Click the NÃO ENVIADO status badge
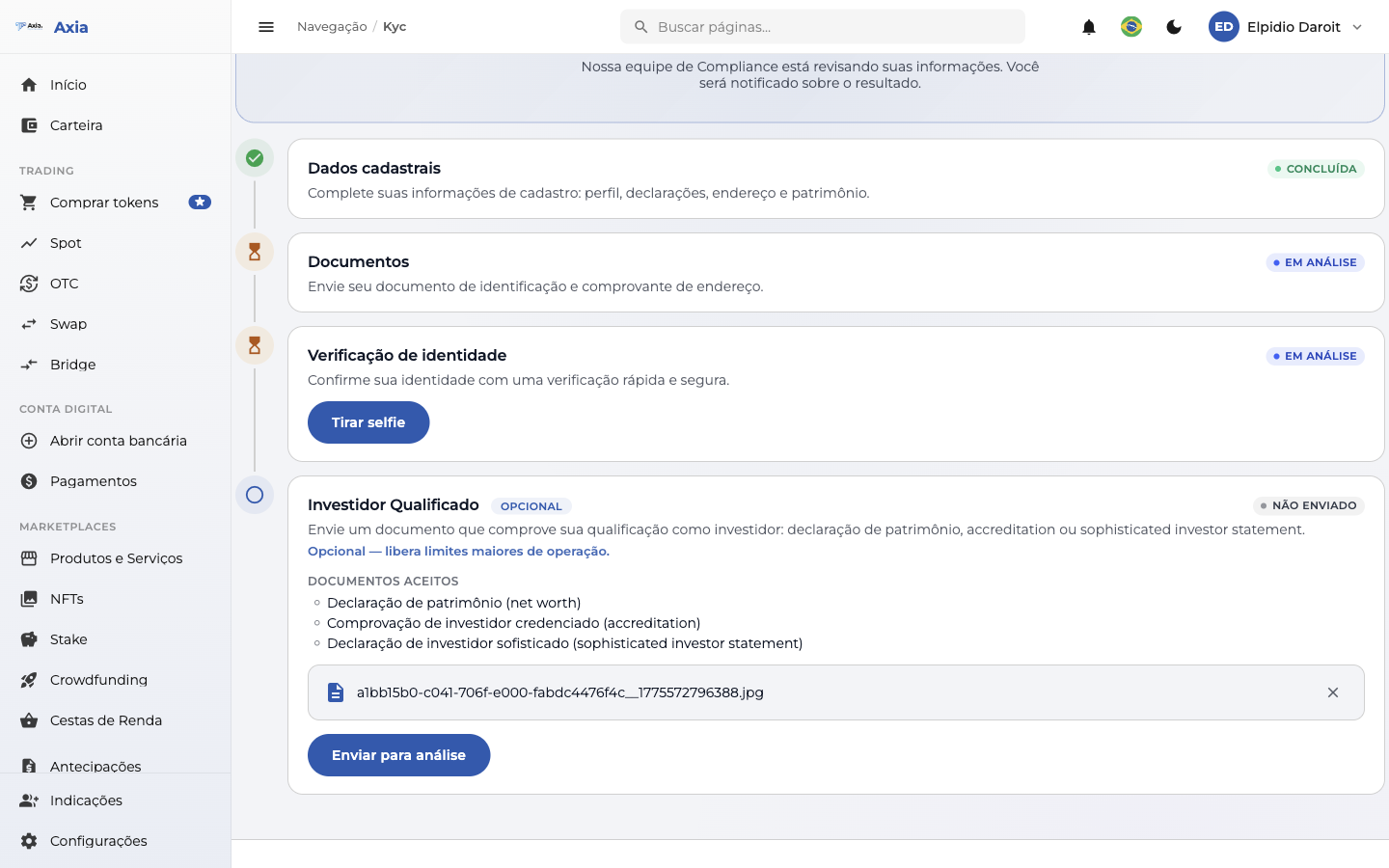1389x868 pixels. (1309, 505)
